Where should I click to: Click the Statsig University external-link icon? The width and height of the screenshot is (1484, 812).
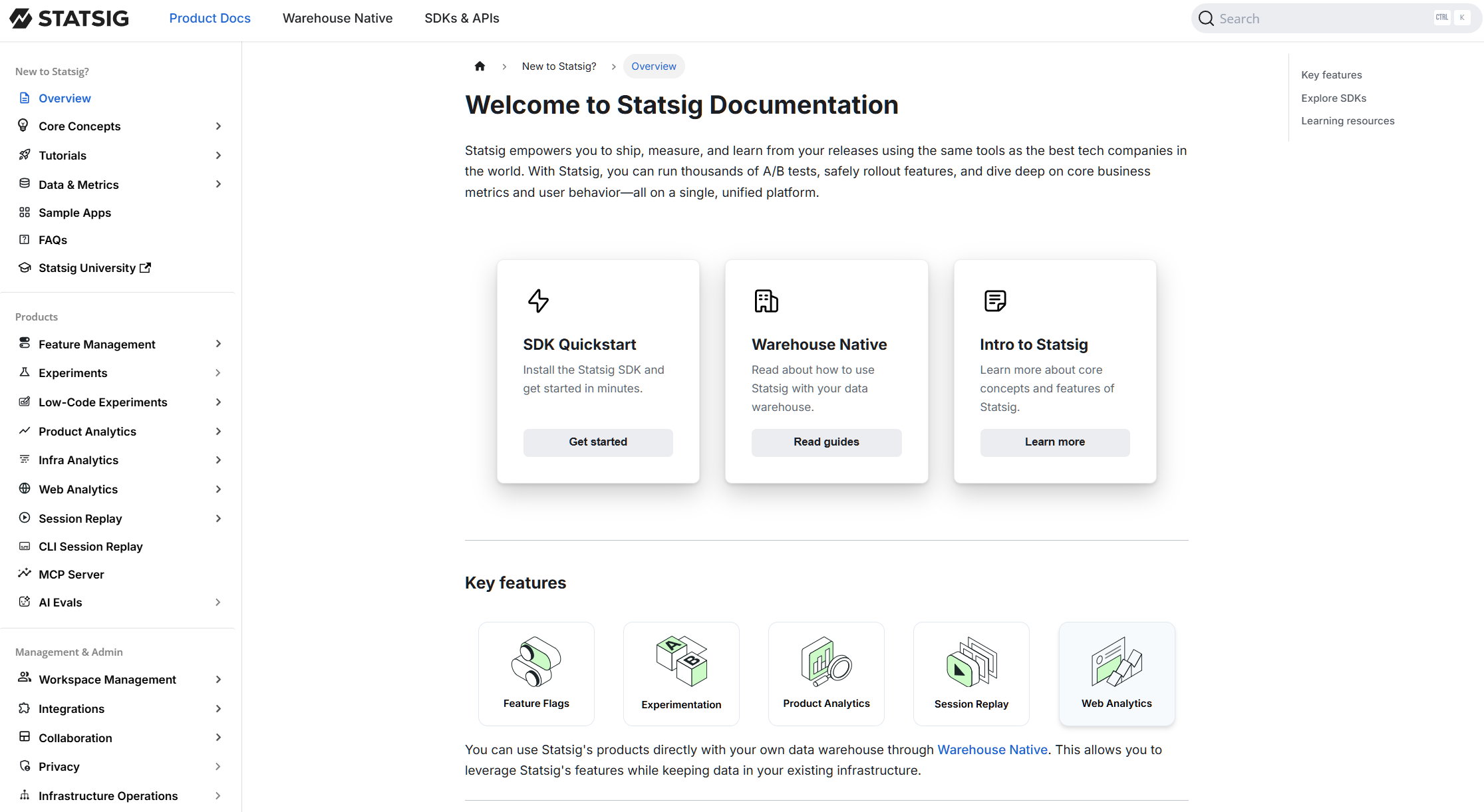146,267
